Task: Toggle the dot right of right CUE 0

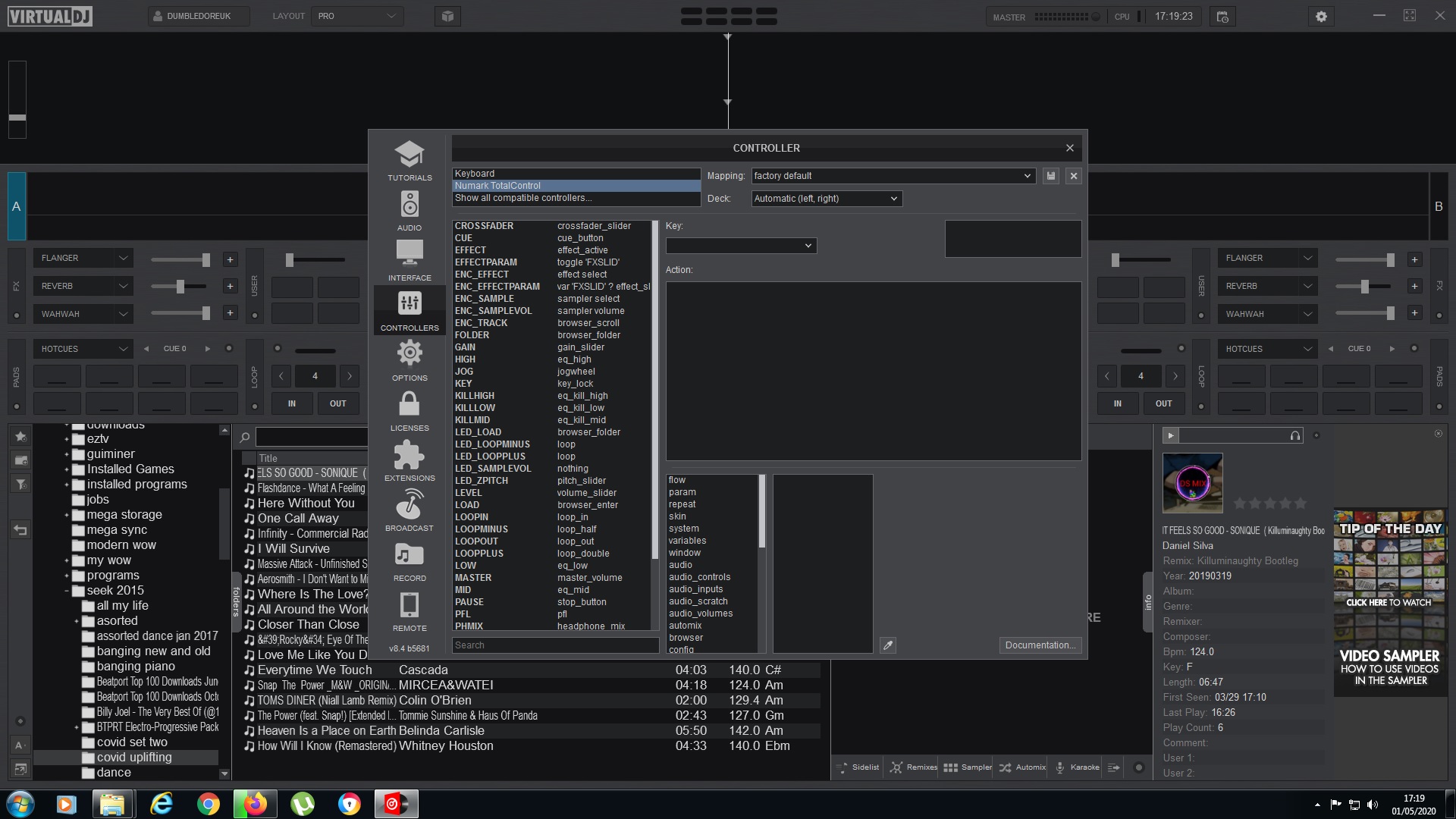Action: click(1414, 349)
